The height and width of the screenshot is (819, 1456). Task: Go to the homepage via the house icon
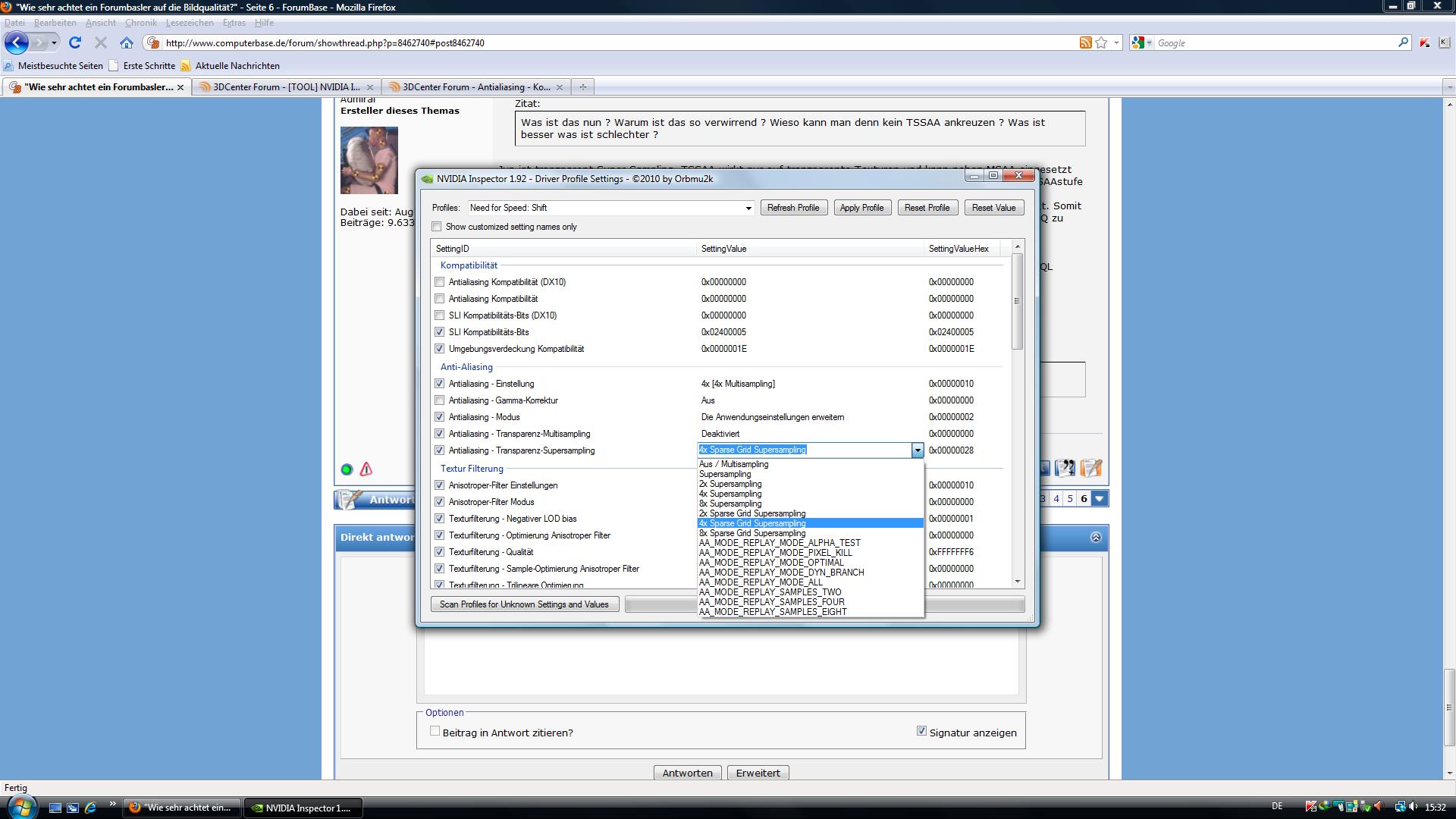127,43
